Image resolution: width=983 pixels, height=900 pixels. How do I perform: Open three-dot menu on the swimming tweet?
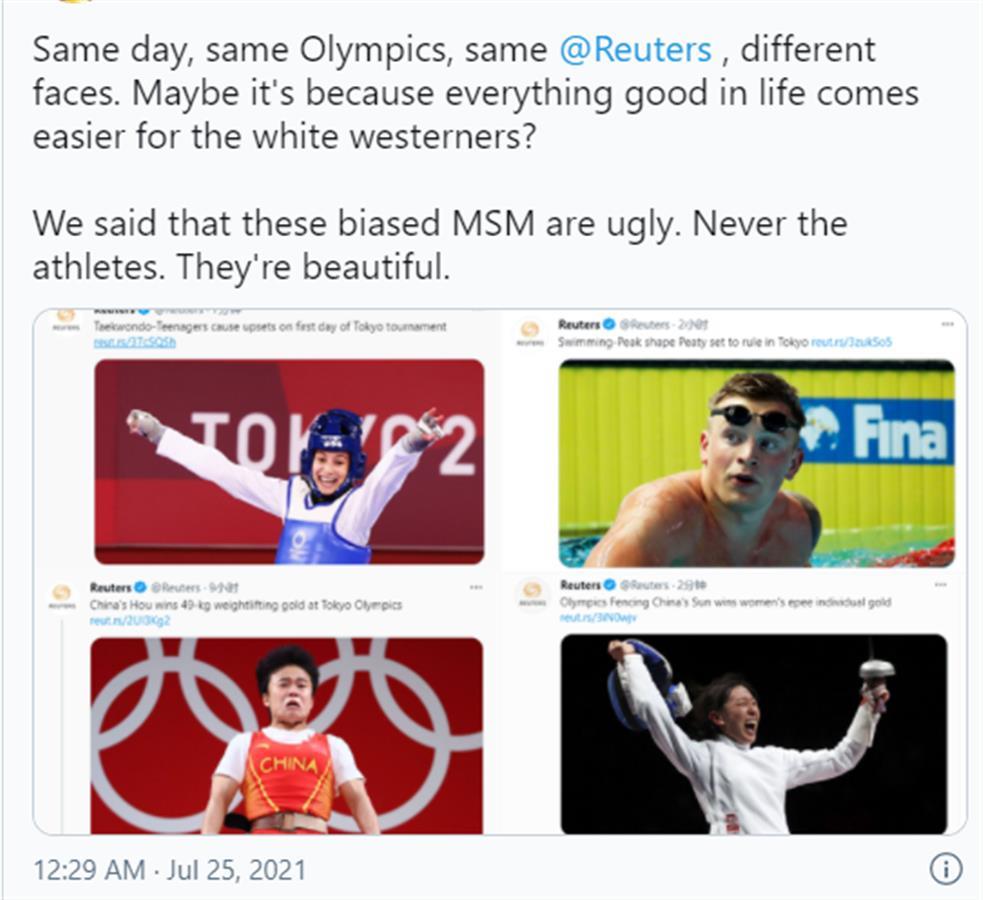947,324
